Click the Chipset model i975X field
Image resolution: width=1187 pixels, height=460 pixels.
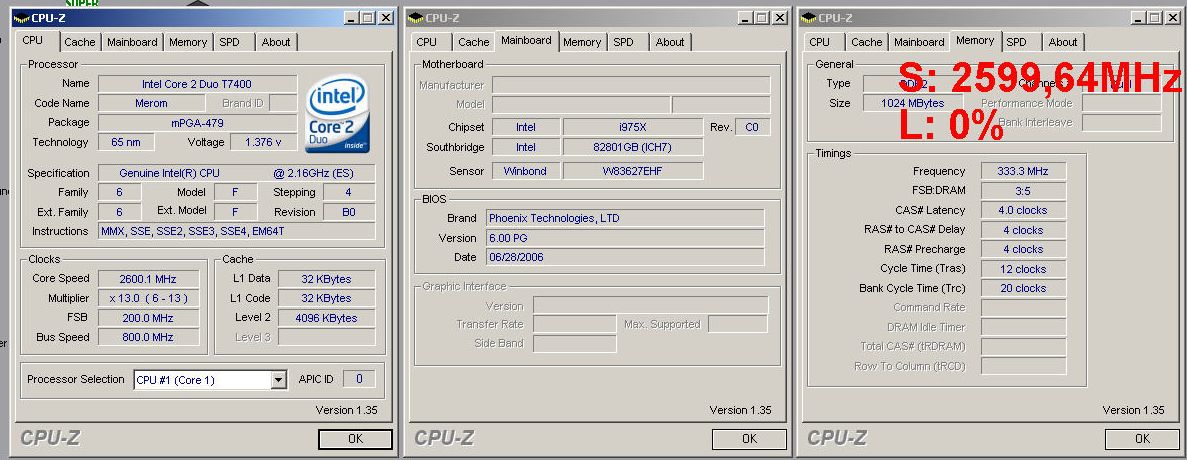pyautogui.click(x=633, y=128)
